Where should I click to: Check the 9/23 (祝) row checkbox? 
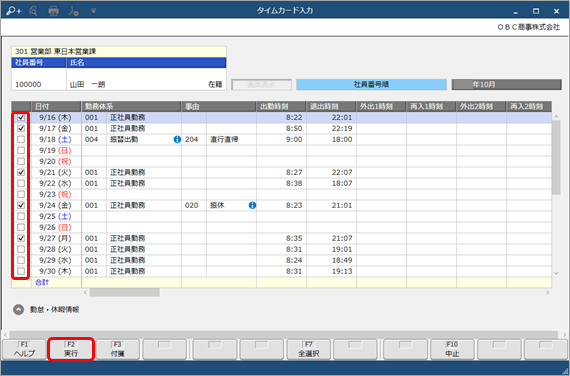coord(21,194)
